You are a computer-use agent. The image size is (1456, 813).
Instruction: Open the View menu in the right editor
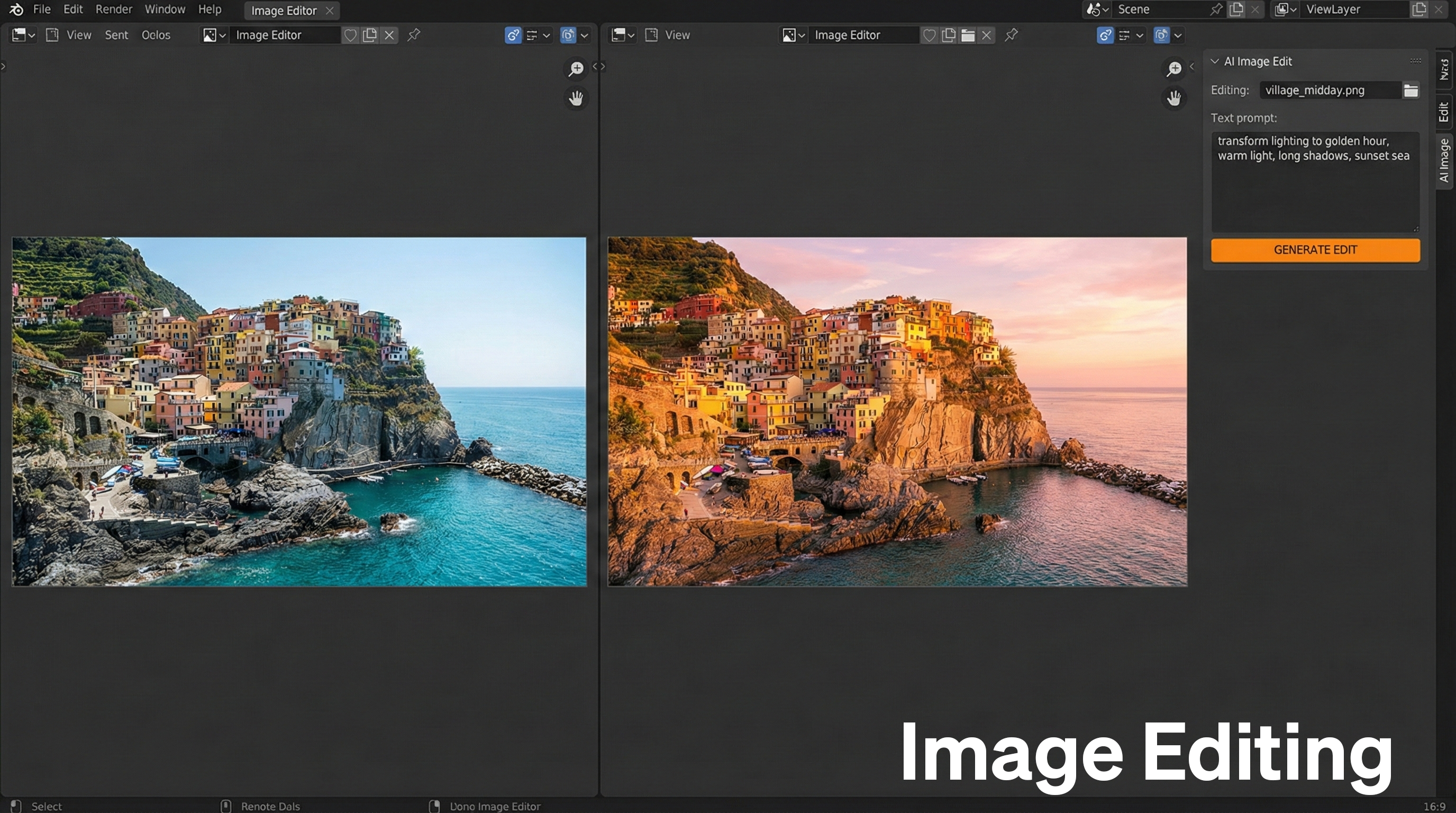(677, 35)
